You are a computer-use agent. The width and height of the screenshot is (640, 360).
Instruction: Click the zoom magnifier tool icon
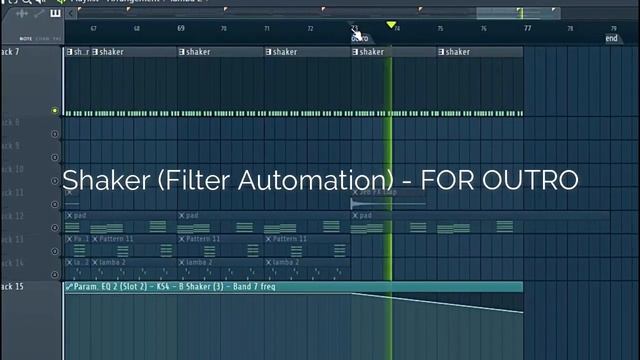(27, 2)
